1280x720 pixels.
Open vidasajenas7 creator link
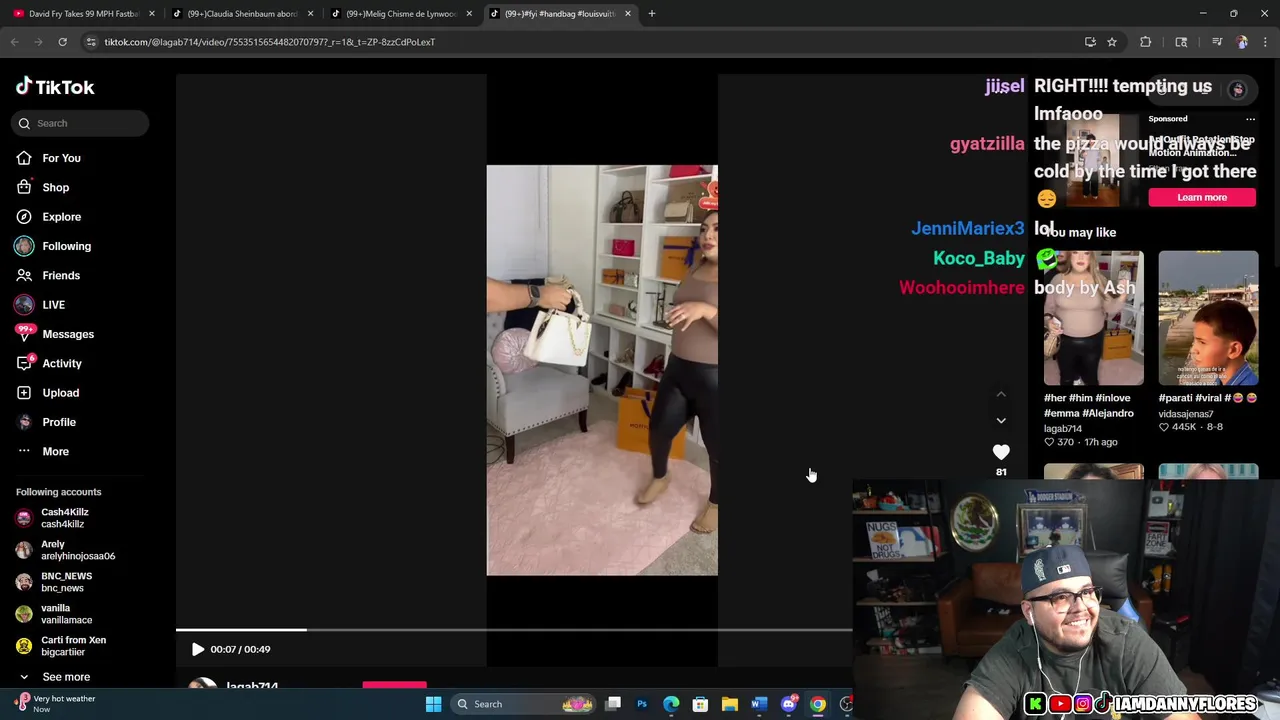point(1186,414)
